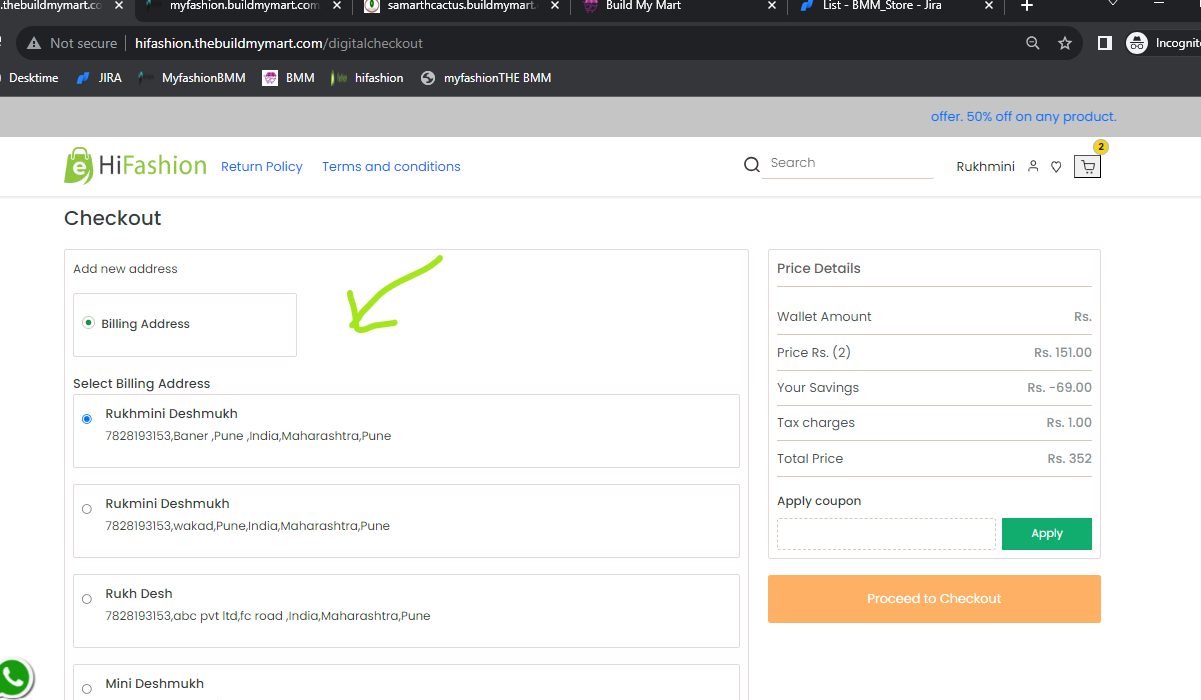Open the wishlist heart icon
The height and width of the screenshot is (700, 1201).
pos(1056,167)
